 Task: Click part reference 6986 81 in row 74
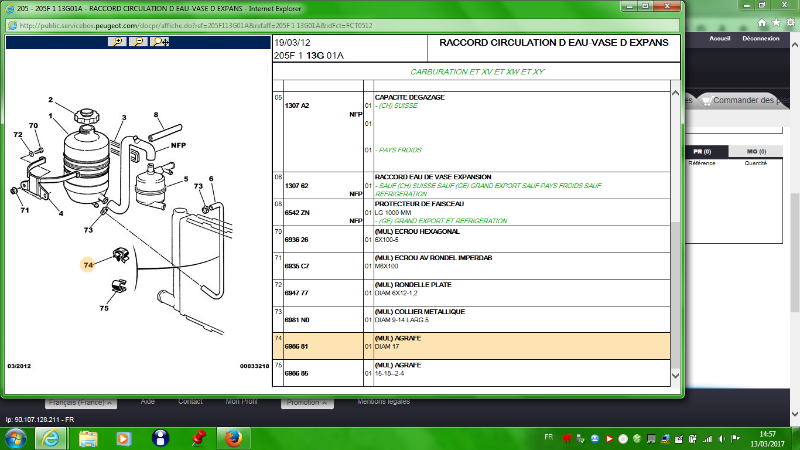click(296, 346)
